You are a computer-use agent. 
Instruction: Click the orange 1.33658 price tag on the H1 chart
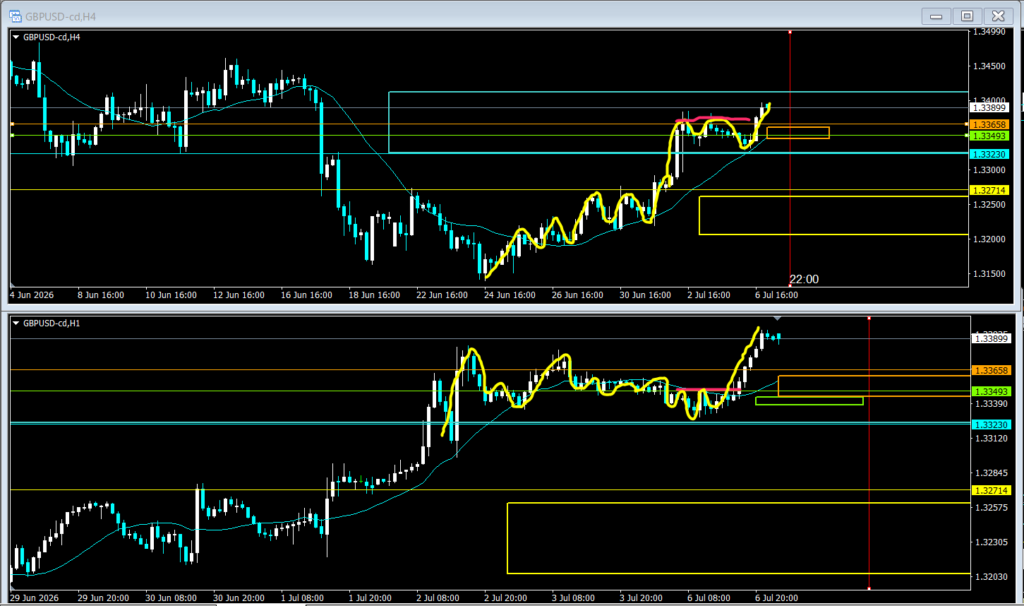click(991, 370)
